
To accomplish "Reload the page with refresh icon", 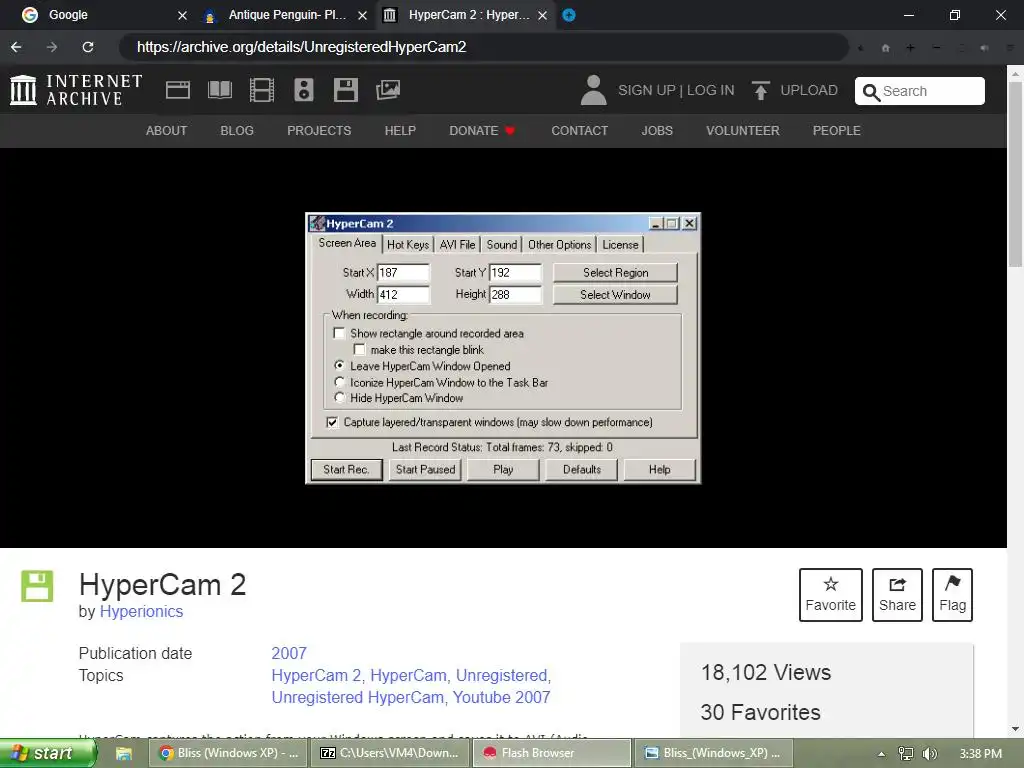I will (88, 47).
